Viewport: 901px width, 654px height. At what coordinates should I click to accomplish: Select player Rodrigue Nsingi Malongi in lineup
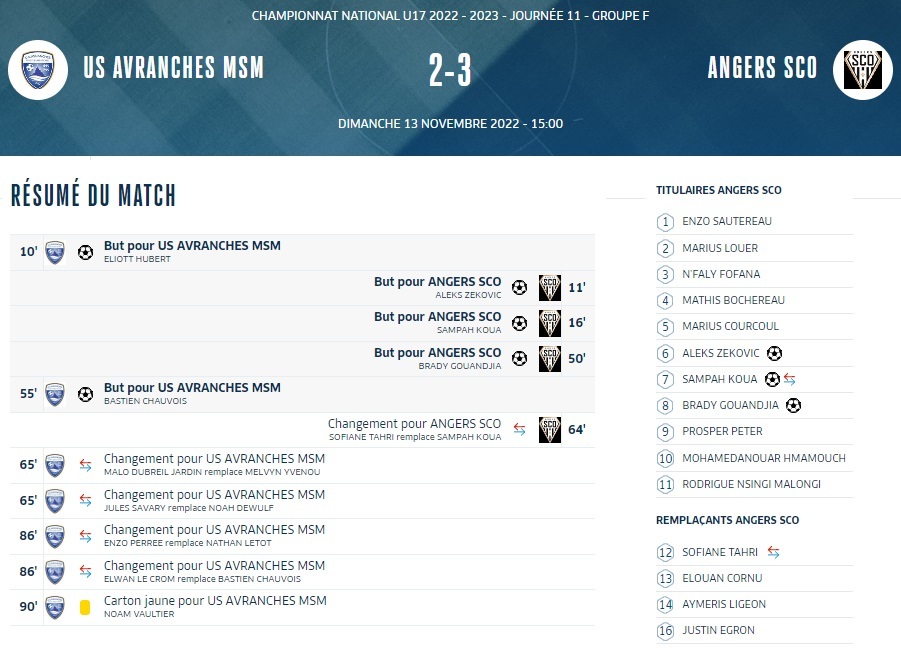[752, 484]
